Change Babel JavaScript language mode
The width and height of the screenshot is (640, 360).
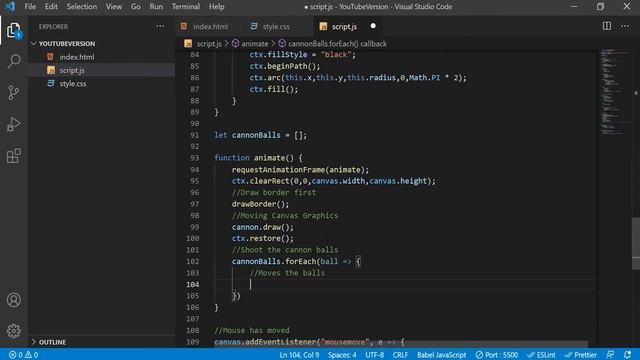[x=441, y=355]
